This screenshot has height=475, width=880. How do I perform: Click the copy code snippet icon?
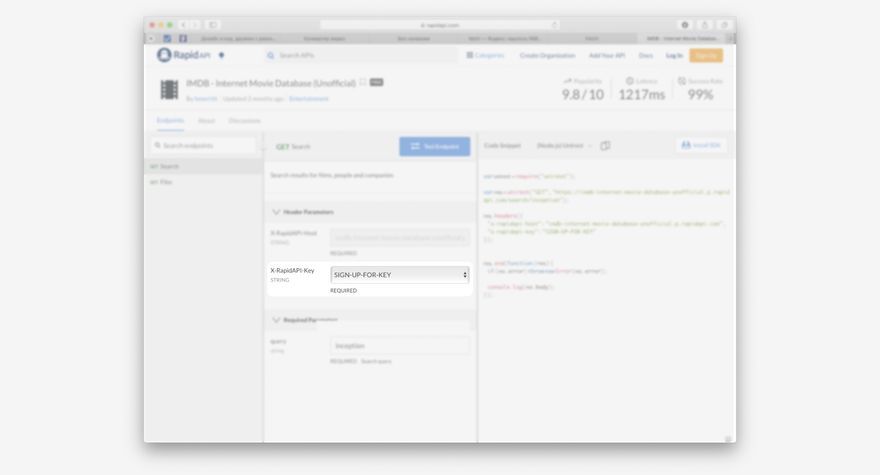pos(605,145)
